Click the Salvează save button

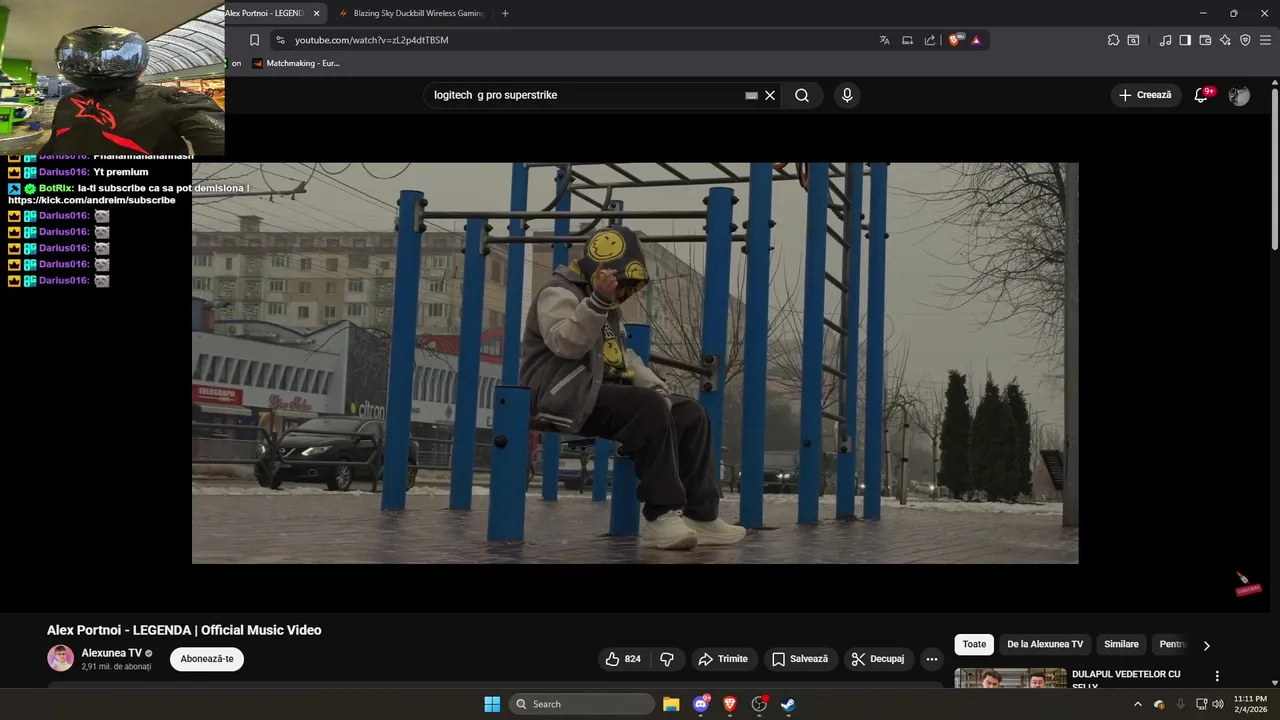[x=800, y=659]
